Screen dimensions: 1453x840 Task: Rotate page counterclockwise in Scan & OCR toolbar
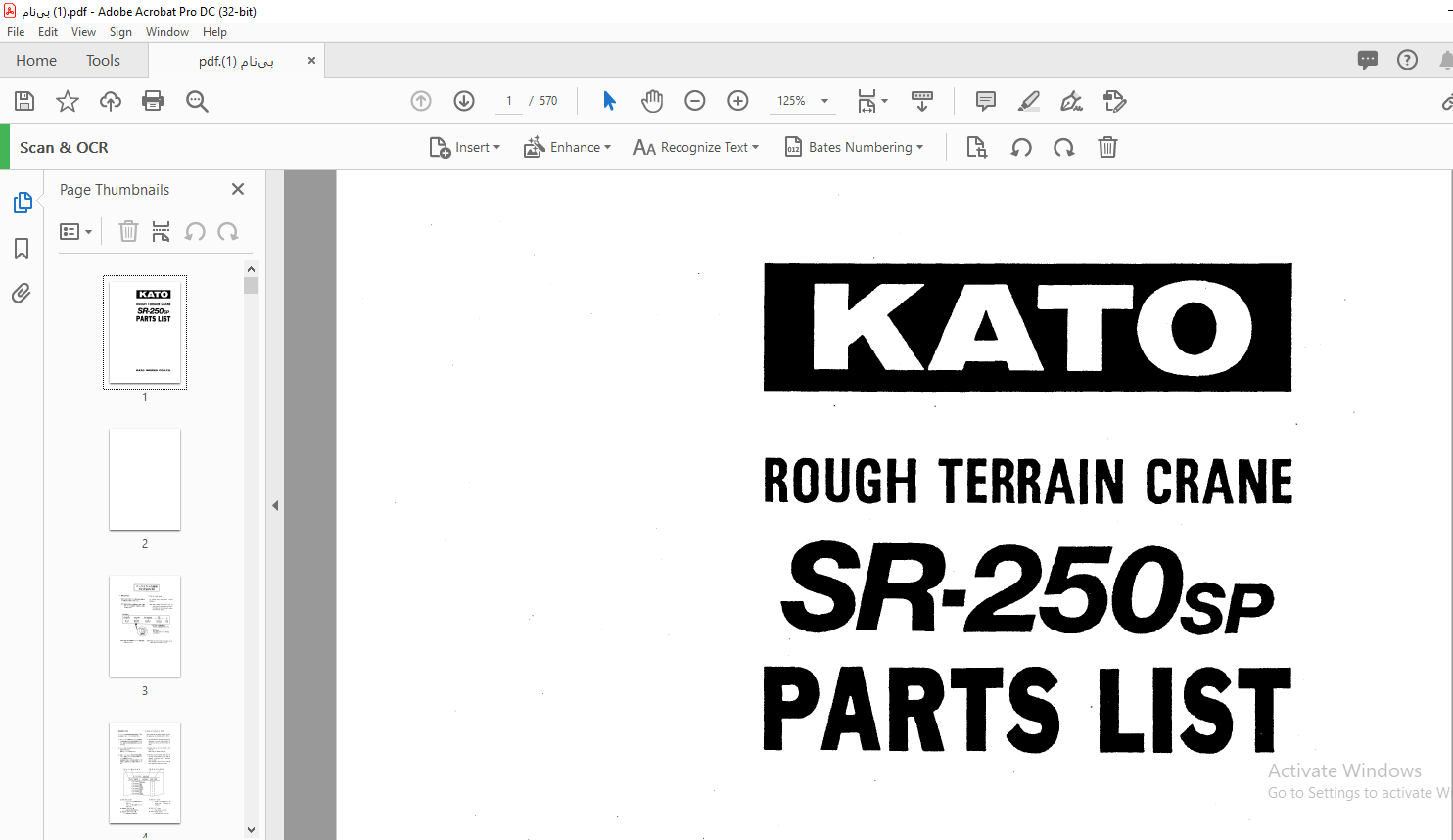(1021, 147)
